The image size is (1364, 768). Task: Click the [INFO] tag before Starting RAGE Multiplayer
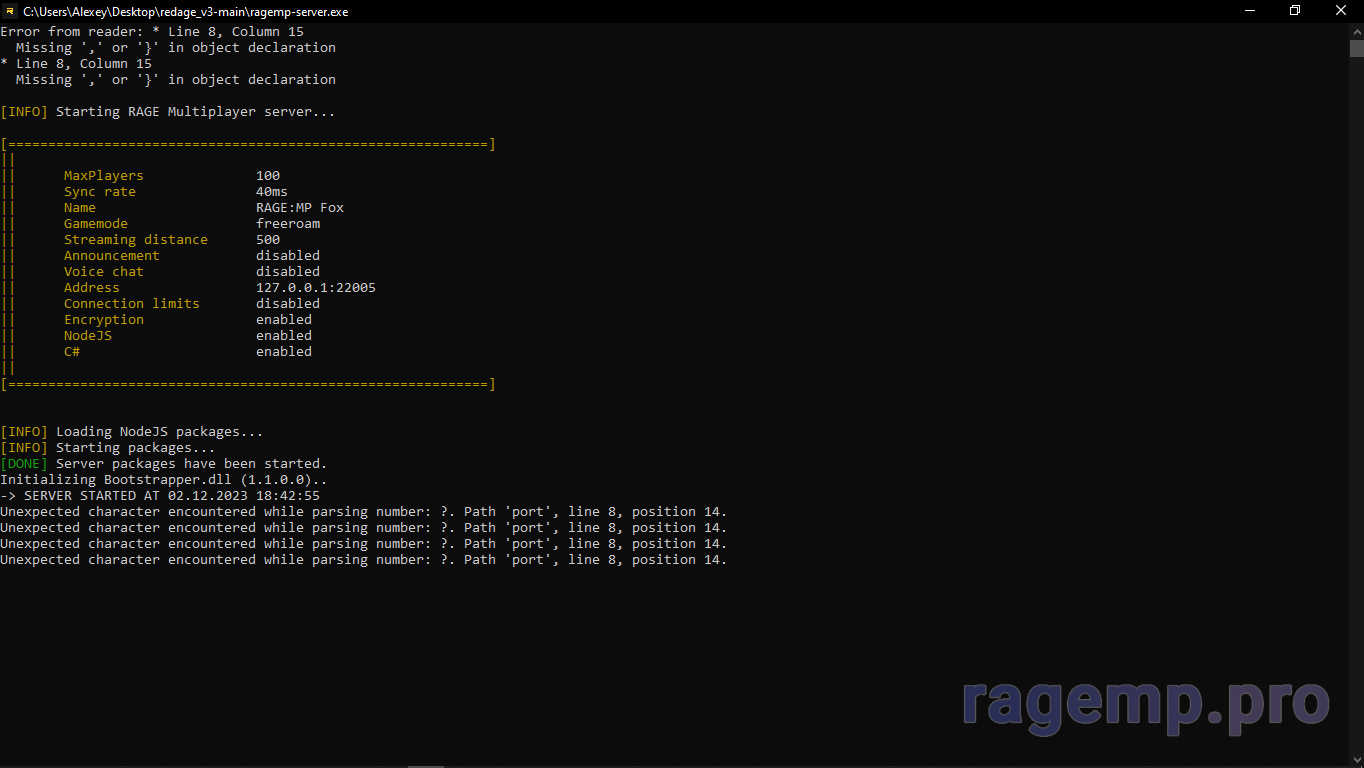[23, 111]
